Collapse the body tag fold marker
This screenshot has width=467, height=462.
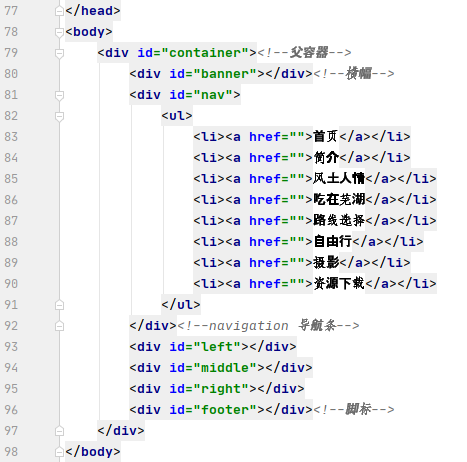point(59,32)
